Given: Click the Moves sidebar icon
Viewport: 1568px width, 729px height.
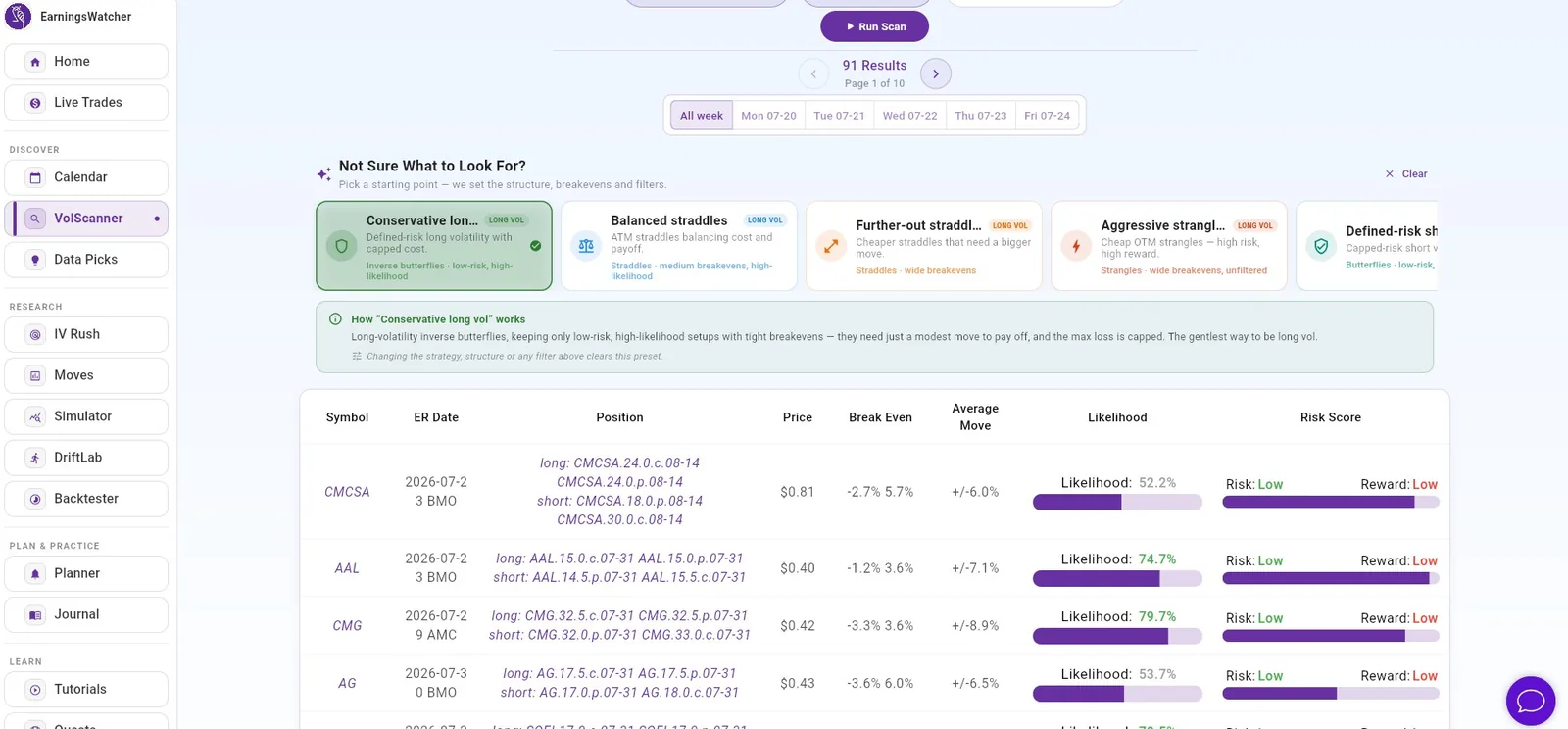Looking at the screenshot, I should 35,375.
